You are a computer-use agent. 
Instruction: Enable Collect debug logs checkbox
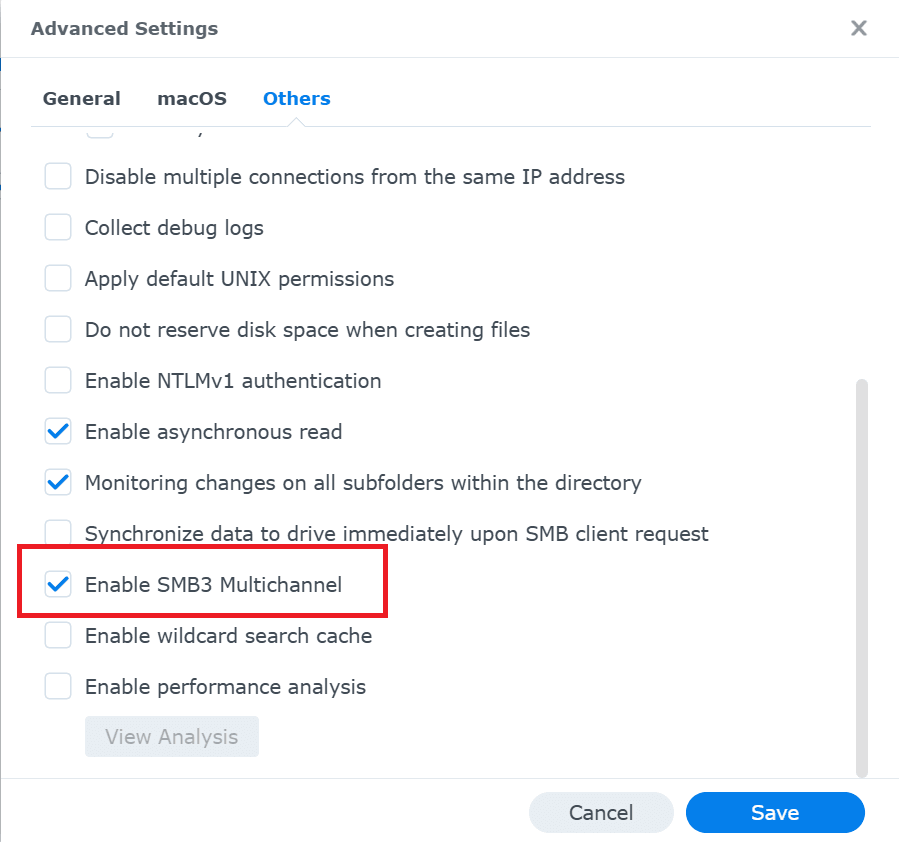pyautogui.click(x=58, y=227)
